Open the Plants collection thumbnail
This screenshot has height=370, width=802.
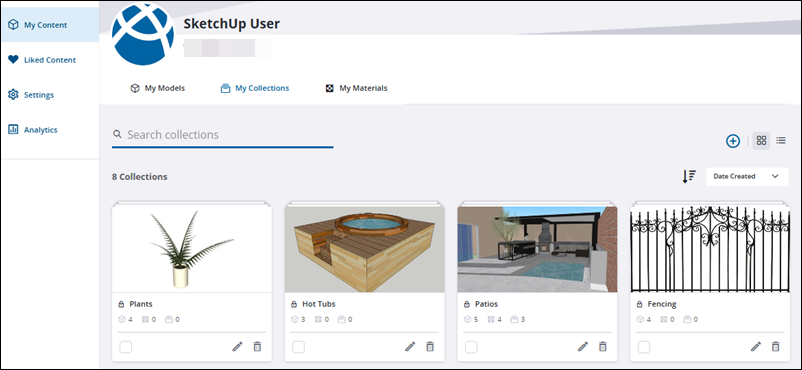tap(192, 249)
